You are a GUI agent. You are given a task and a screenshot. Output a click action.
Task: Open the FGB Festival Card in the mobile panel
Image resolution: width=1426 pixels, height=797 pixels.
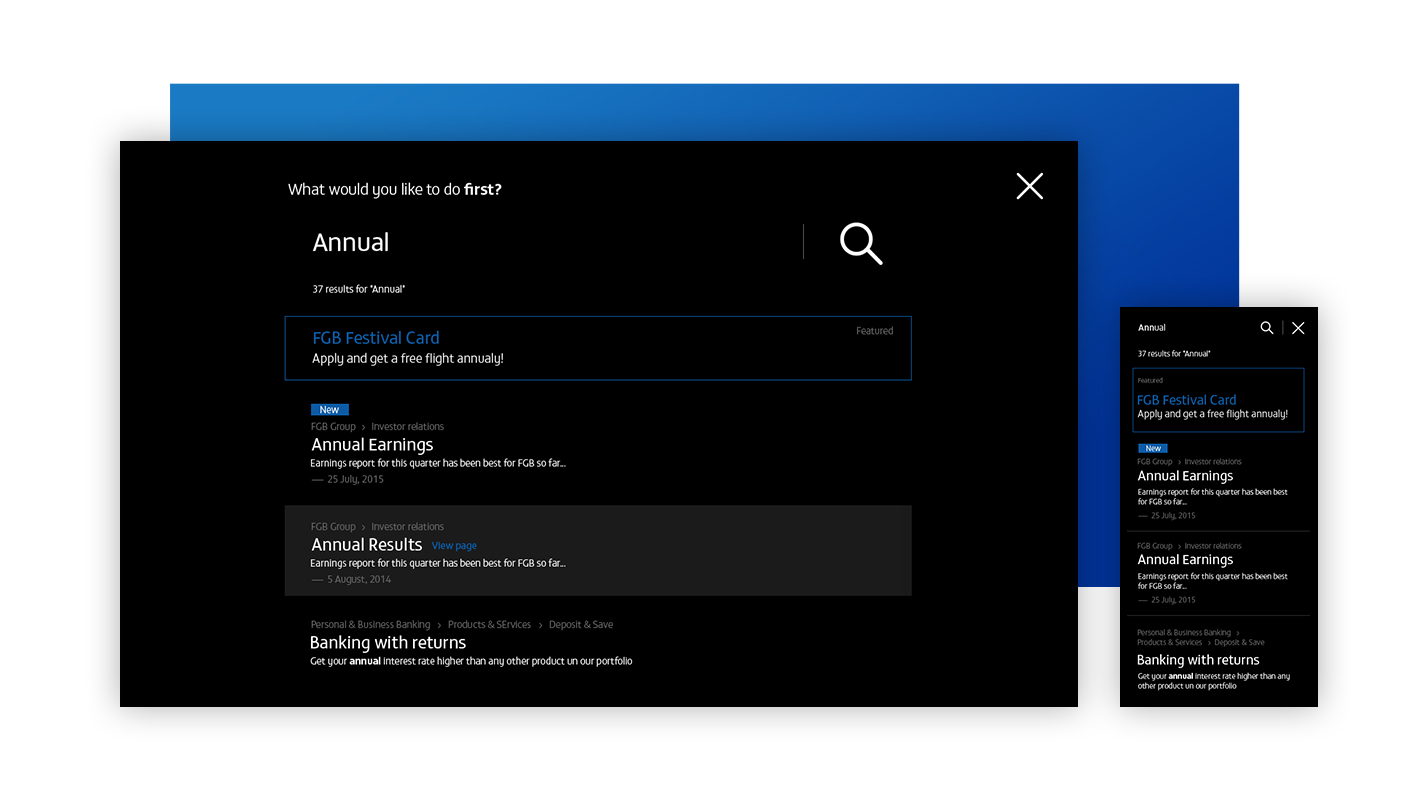pyautogui.click(x=1186, y=400)
